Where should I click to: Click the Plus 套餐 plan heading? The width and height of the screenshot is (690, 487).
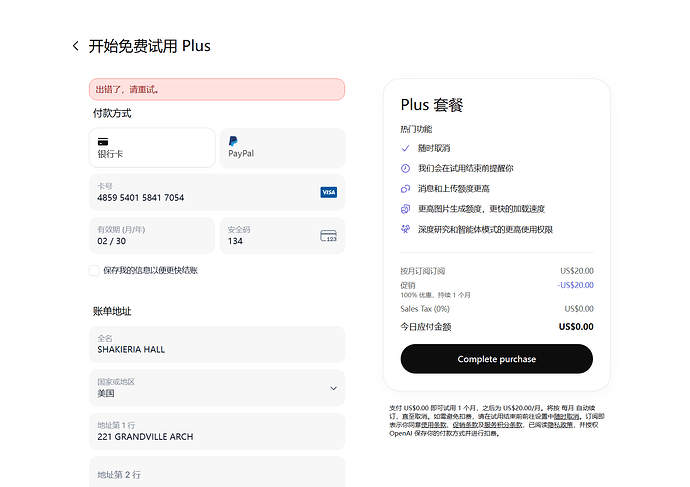pyautogui.click(x=432, y=105)
